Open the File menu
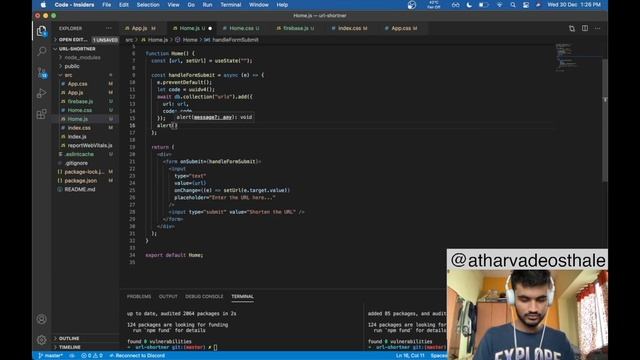 point(107,5)
